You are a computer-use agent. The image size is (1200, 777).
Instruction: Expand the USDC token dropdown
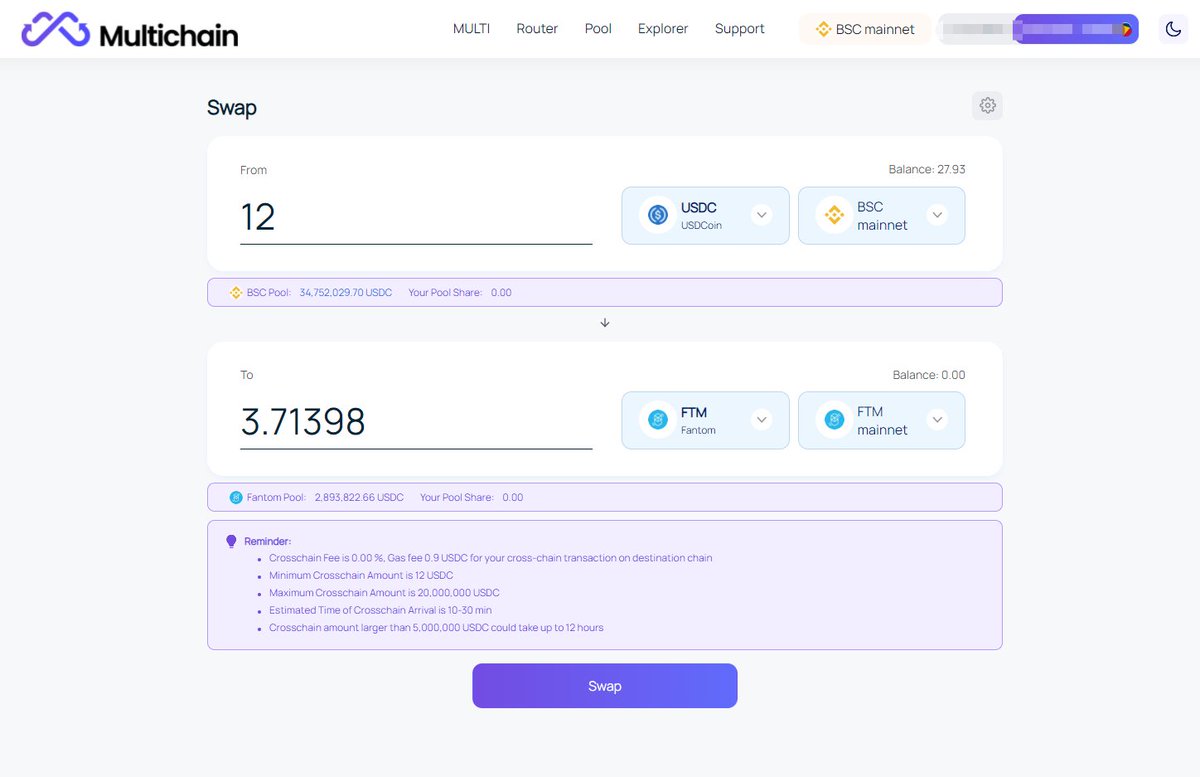point(761,214)
